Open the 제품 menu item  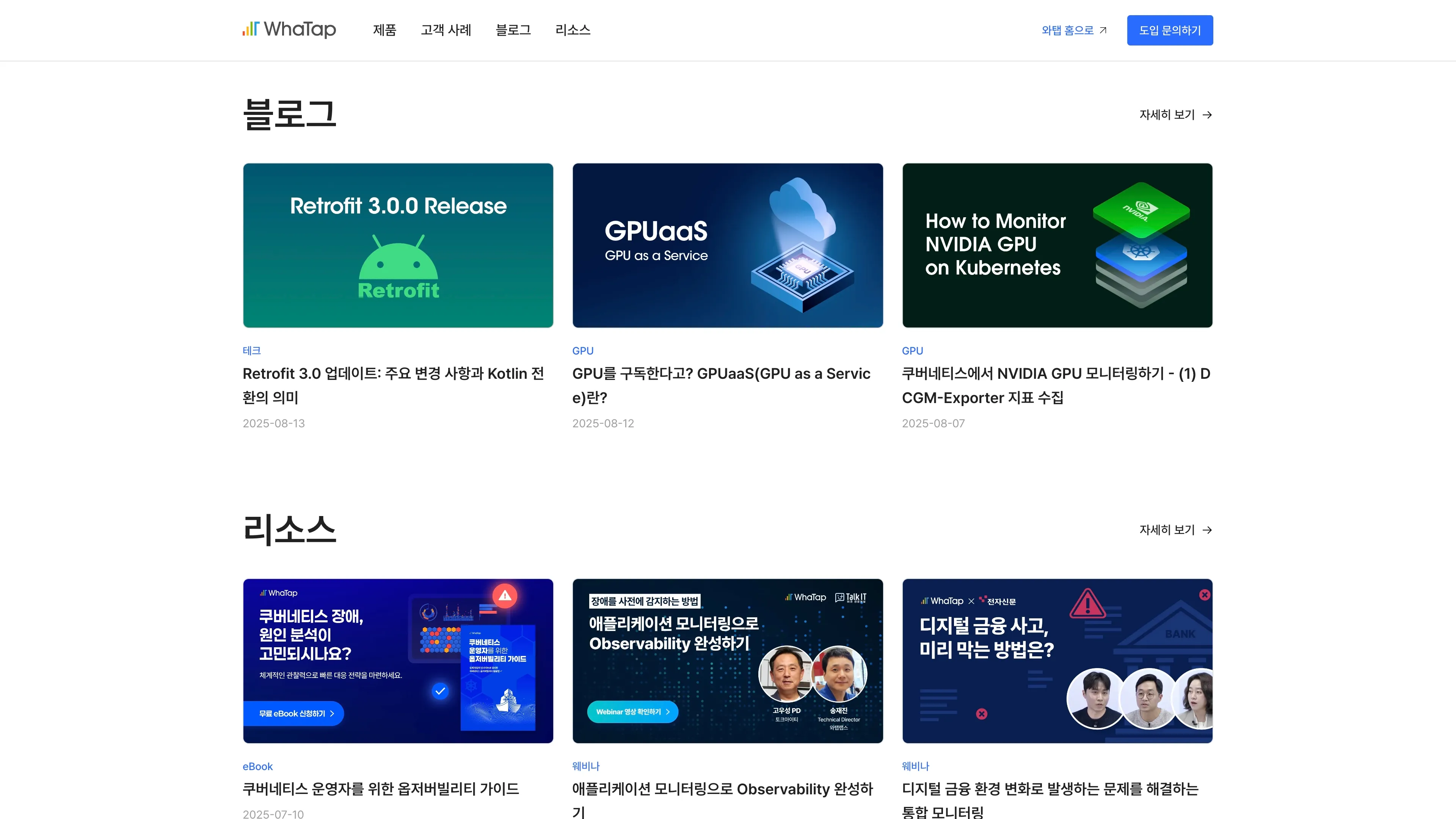[x=384, y=30]
